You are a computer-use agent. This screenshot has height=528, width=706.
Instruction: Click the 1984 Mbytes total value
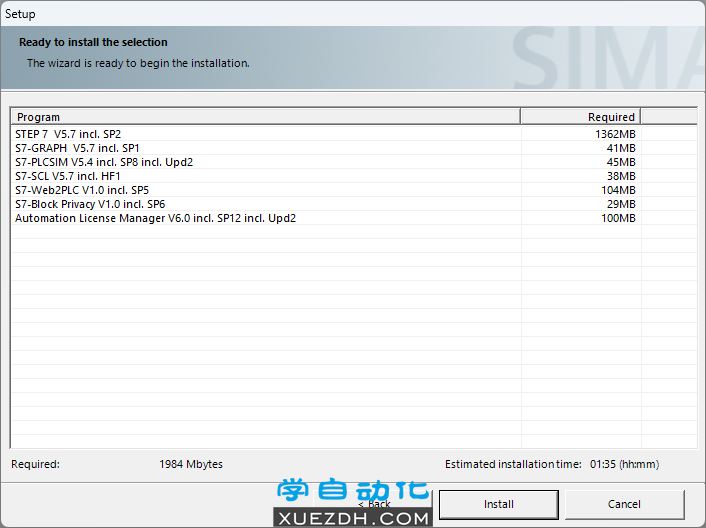tap(191, 464)
